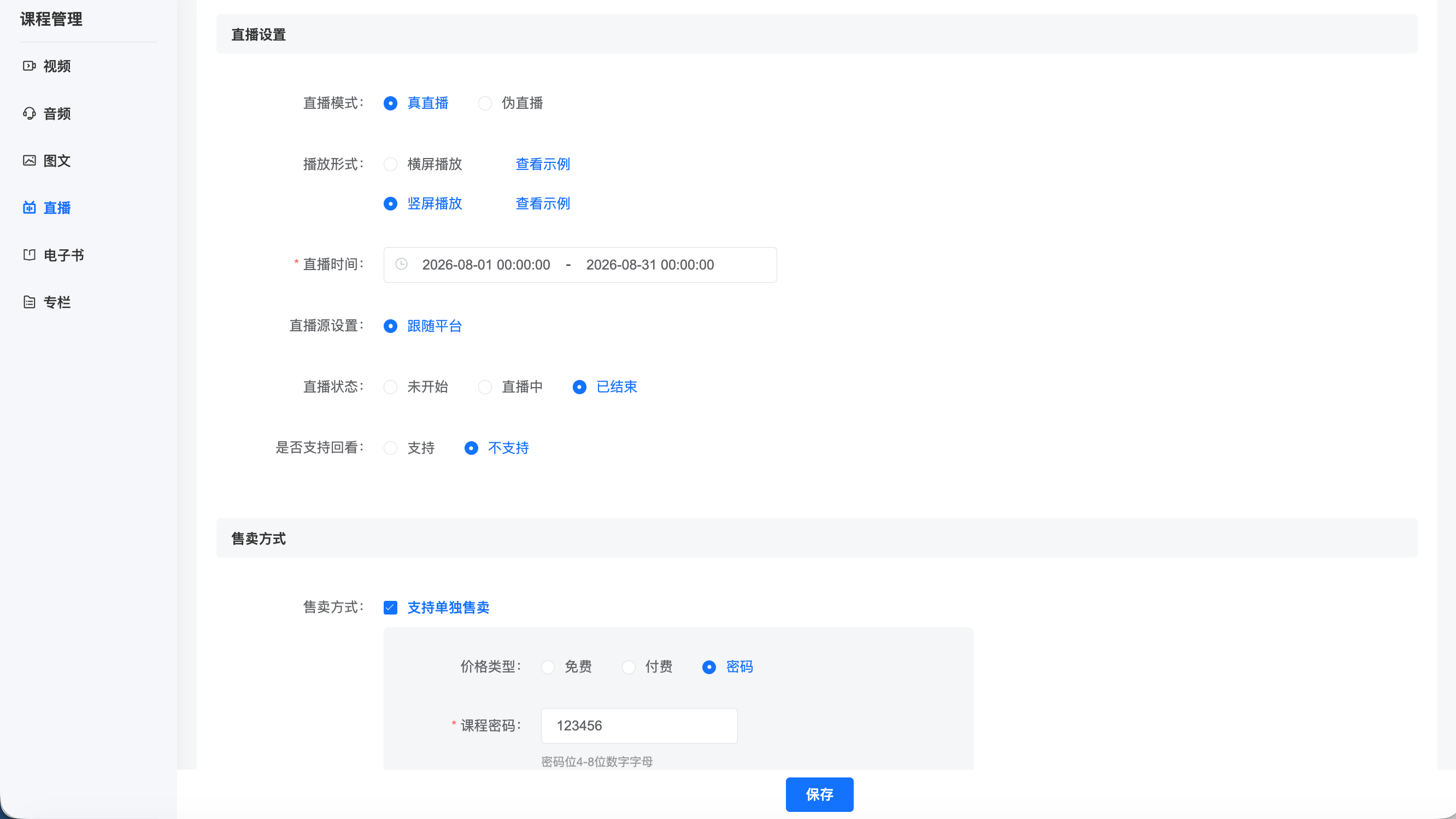Click the 课程管理 sidebar title
Viewport: 1456px width, 819px height.
[x=51, y=19]
